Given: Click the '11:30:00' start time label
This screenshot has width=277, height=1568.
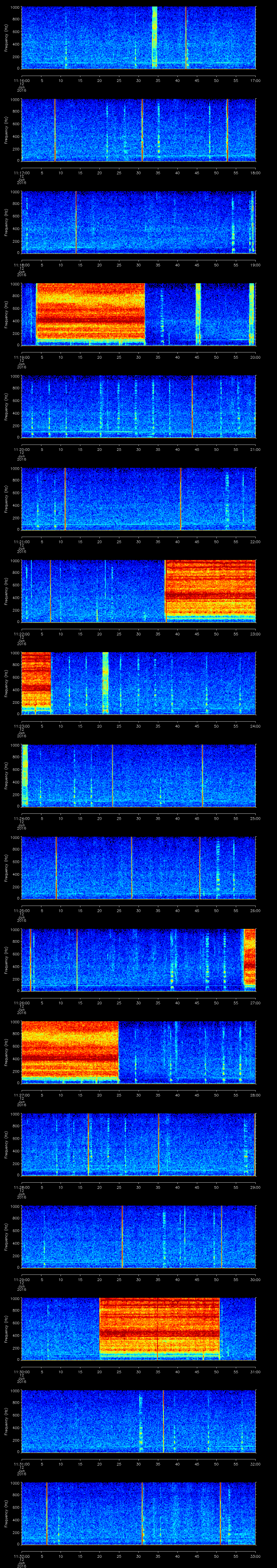Looking at the screenshot, I should [21, 1371].
